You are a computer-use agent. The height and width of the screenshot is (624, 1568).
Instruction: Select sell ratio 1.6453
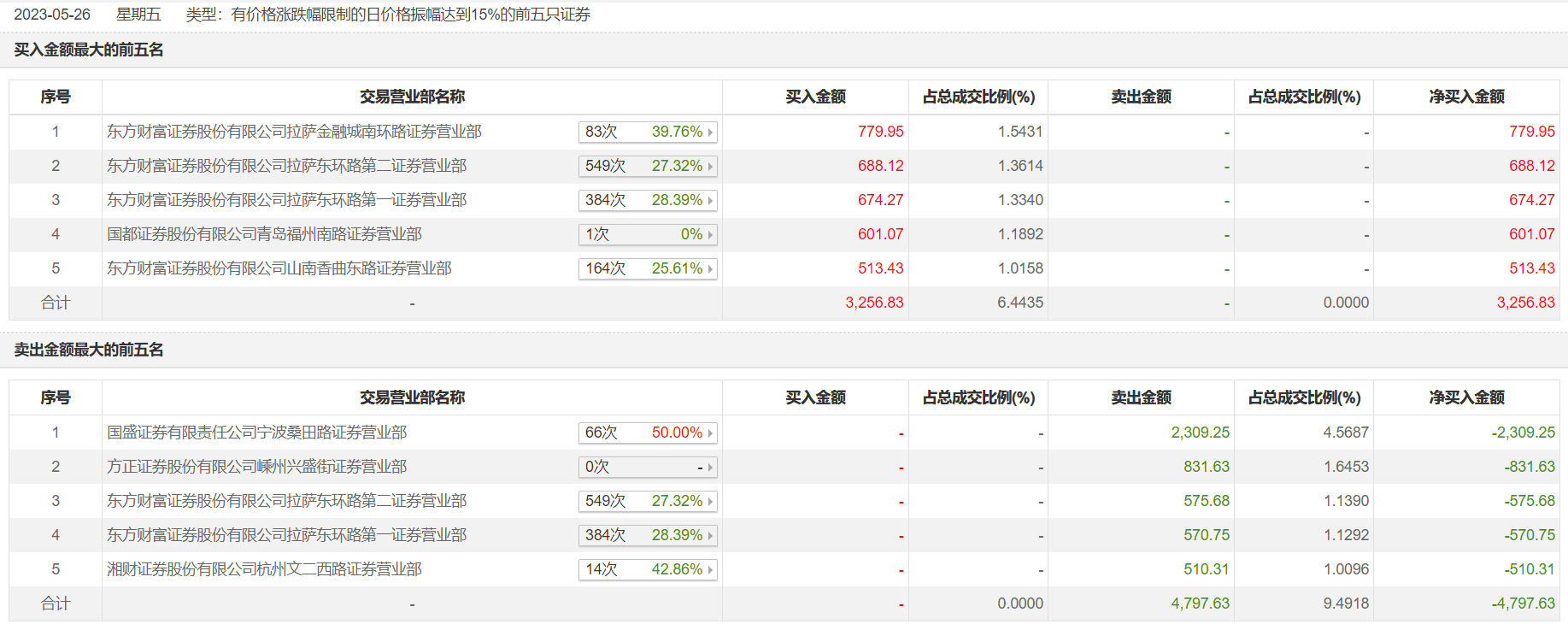[1346, 467]
